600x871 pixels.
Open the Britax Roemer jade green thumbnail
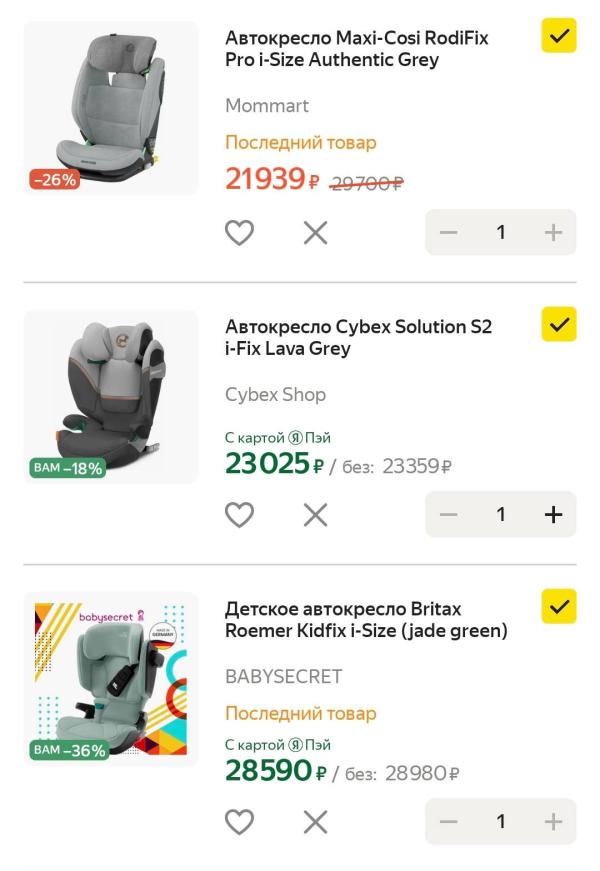coord(111,679)
